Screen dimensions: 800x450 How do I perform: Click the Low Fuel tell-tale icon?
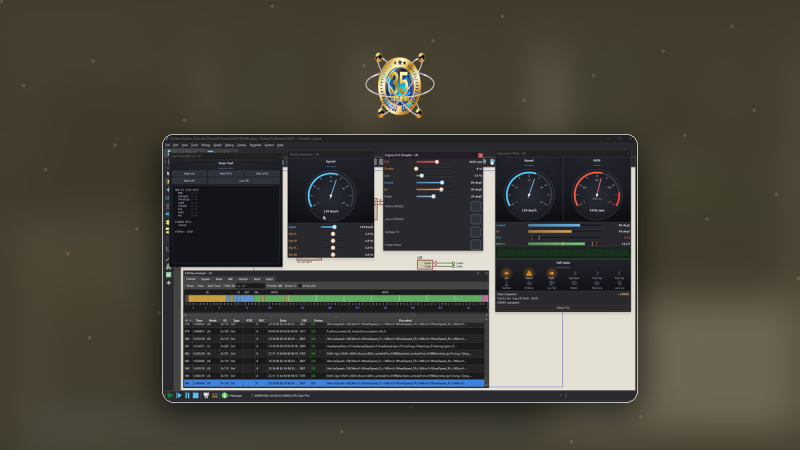552,284
